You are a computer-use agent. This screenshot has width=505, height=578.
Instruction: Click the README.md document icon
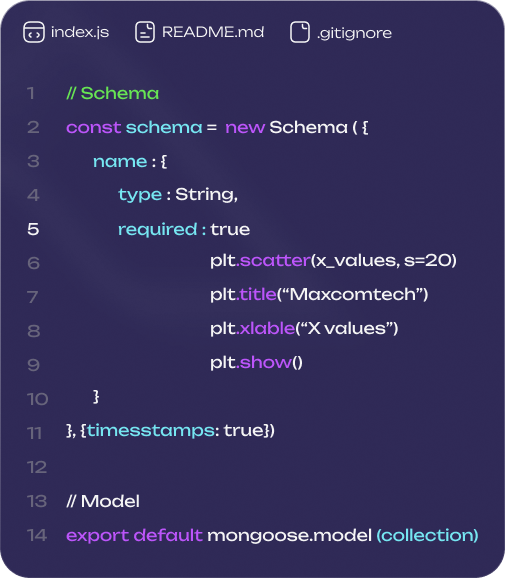(145, 32)
